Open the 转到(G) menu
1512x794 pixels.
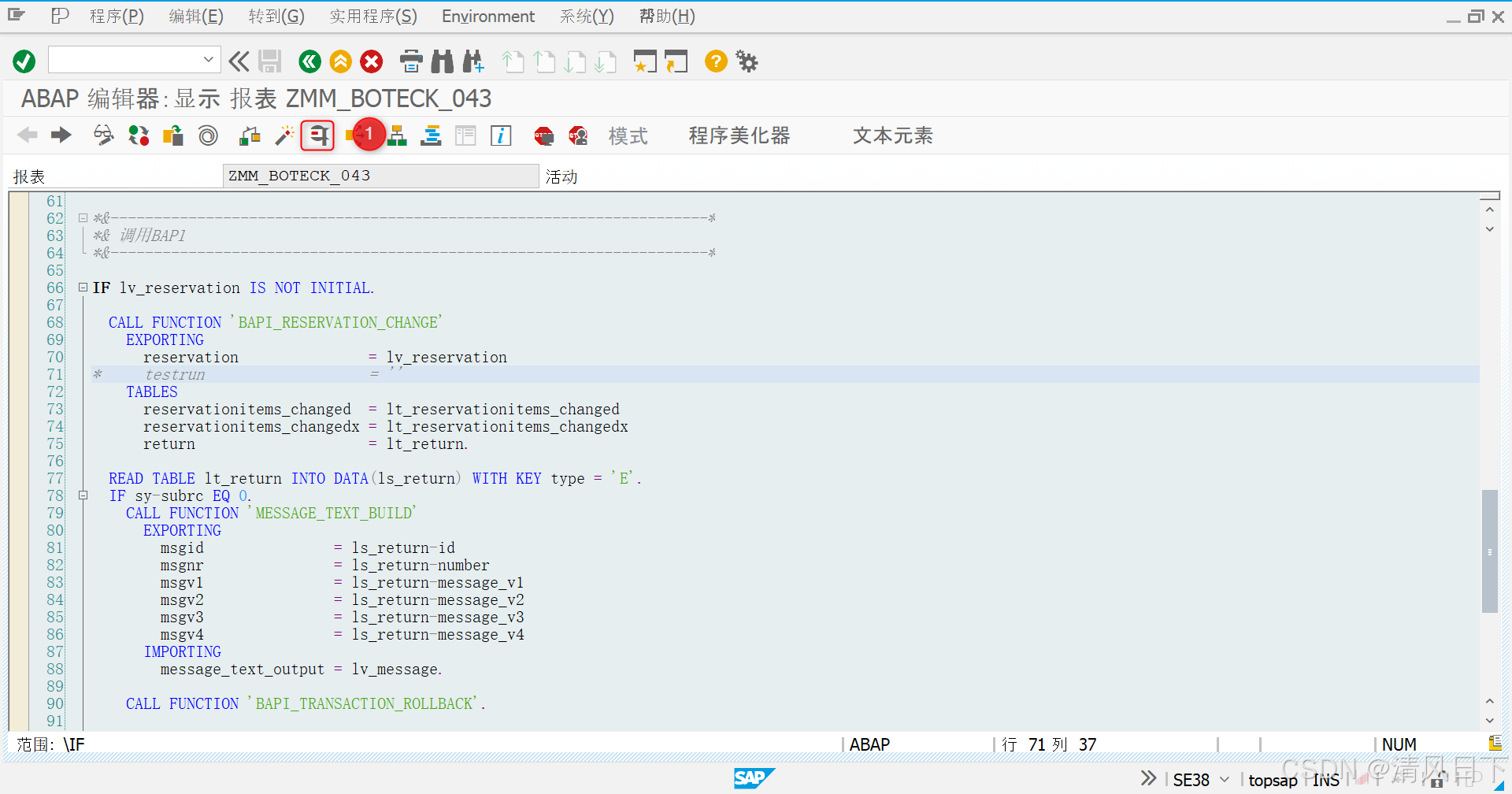coord(276,16)
